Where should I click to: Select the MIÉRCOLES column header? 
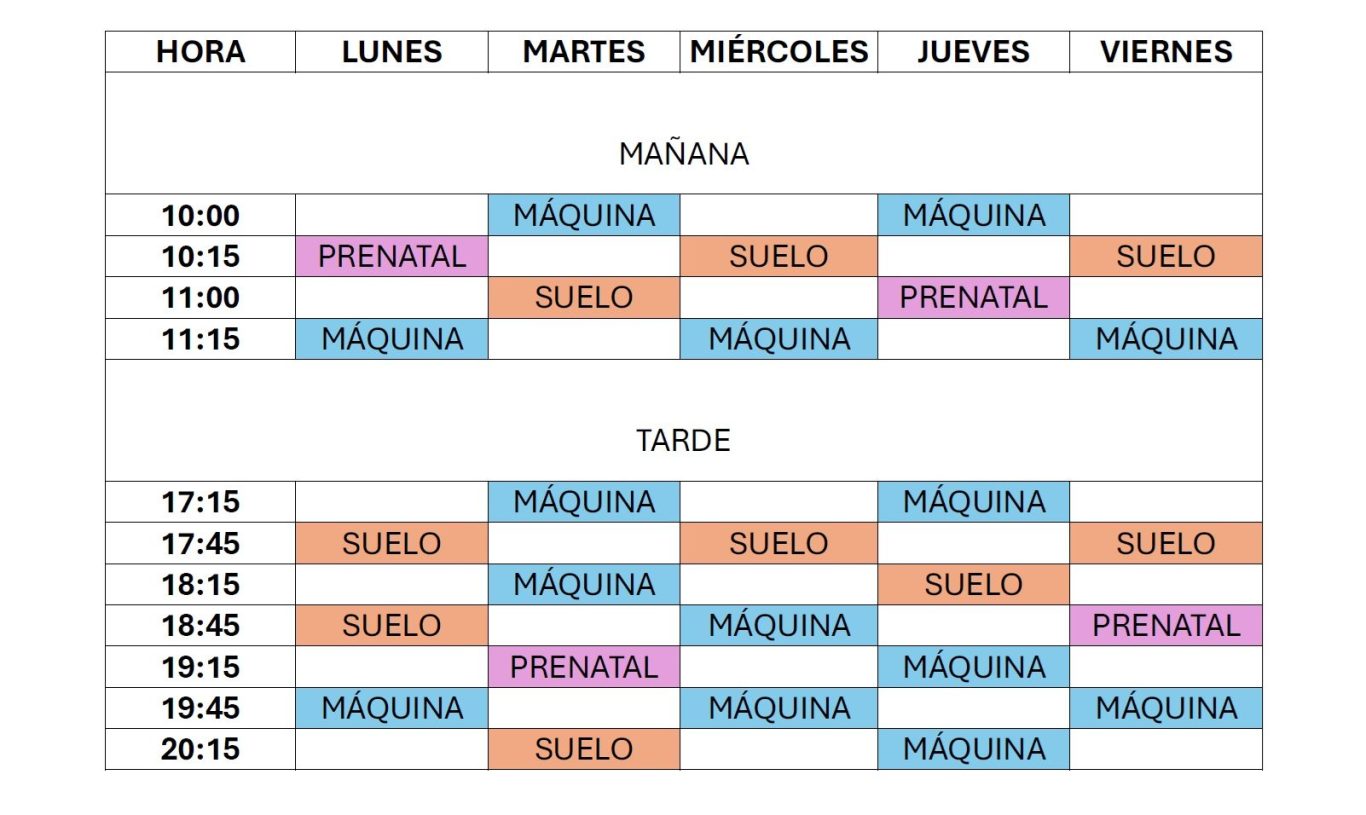tap(779, 52)
